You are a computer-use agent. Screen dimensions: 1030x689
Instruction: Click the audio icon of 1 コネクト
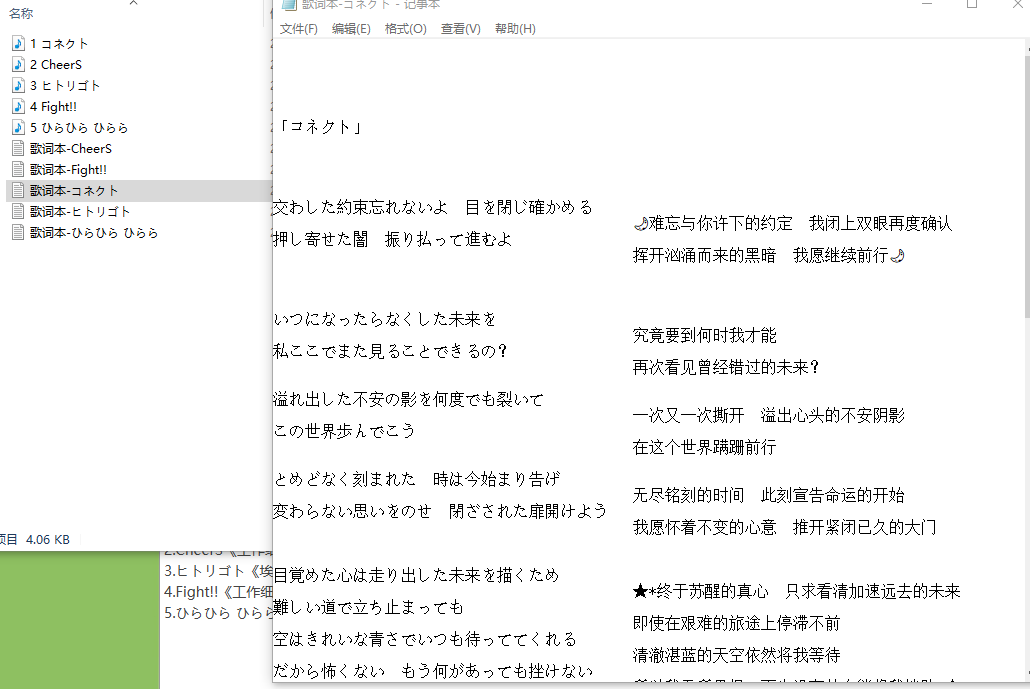[18, 43]
